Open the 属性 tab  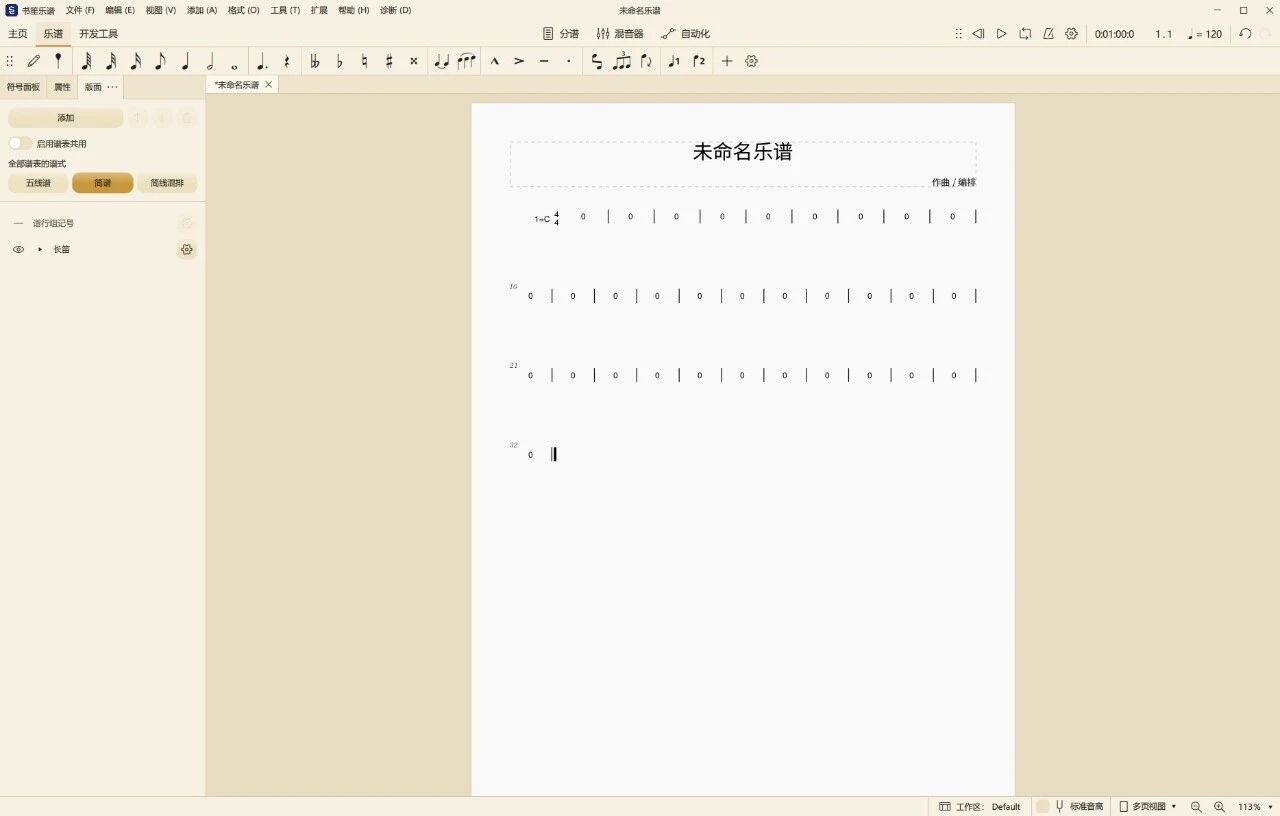point(62,87)
